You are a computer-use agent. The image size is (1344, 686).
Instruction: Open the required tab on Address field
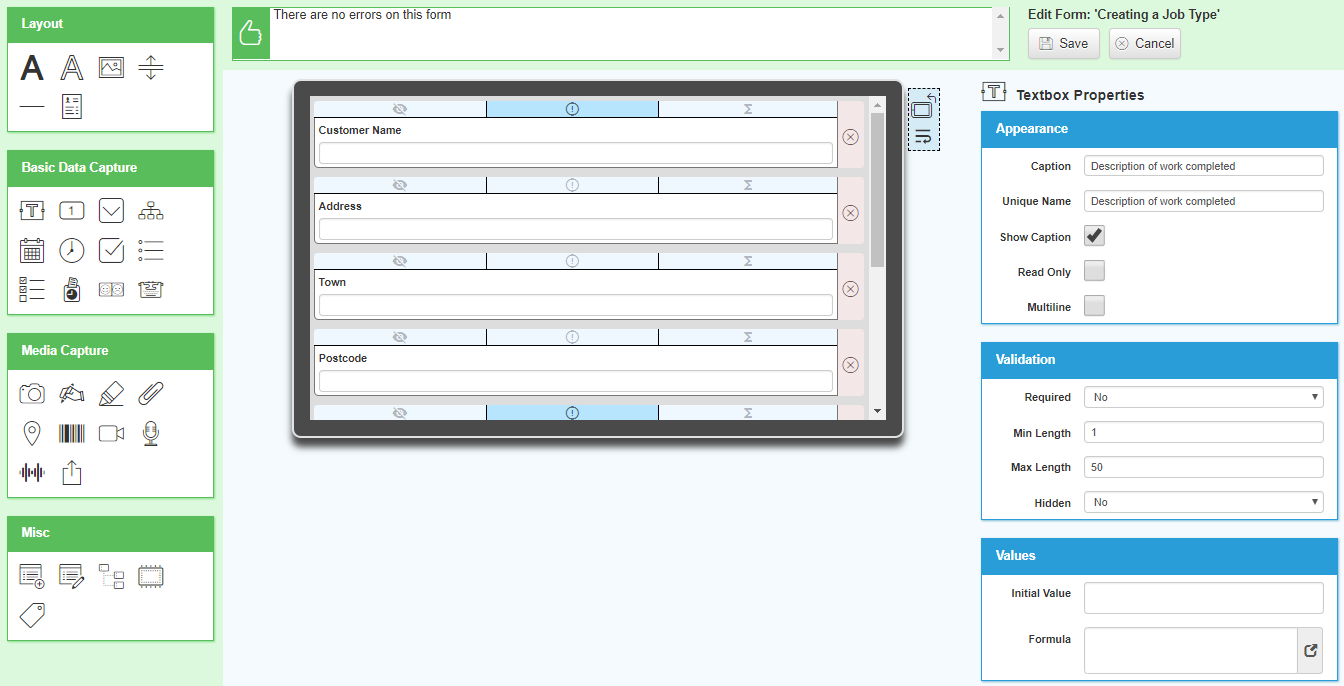(x=572, y=185)
